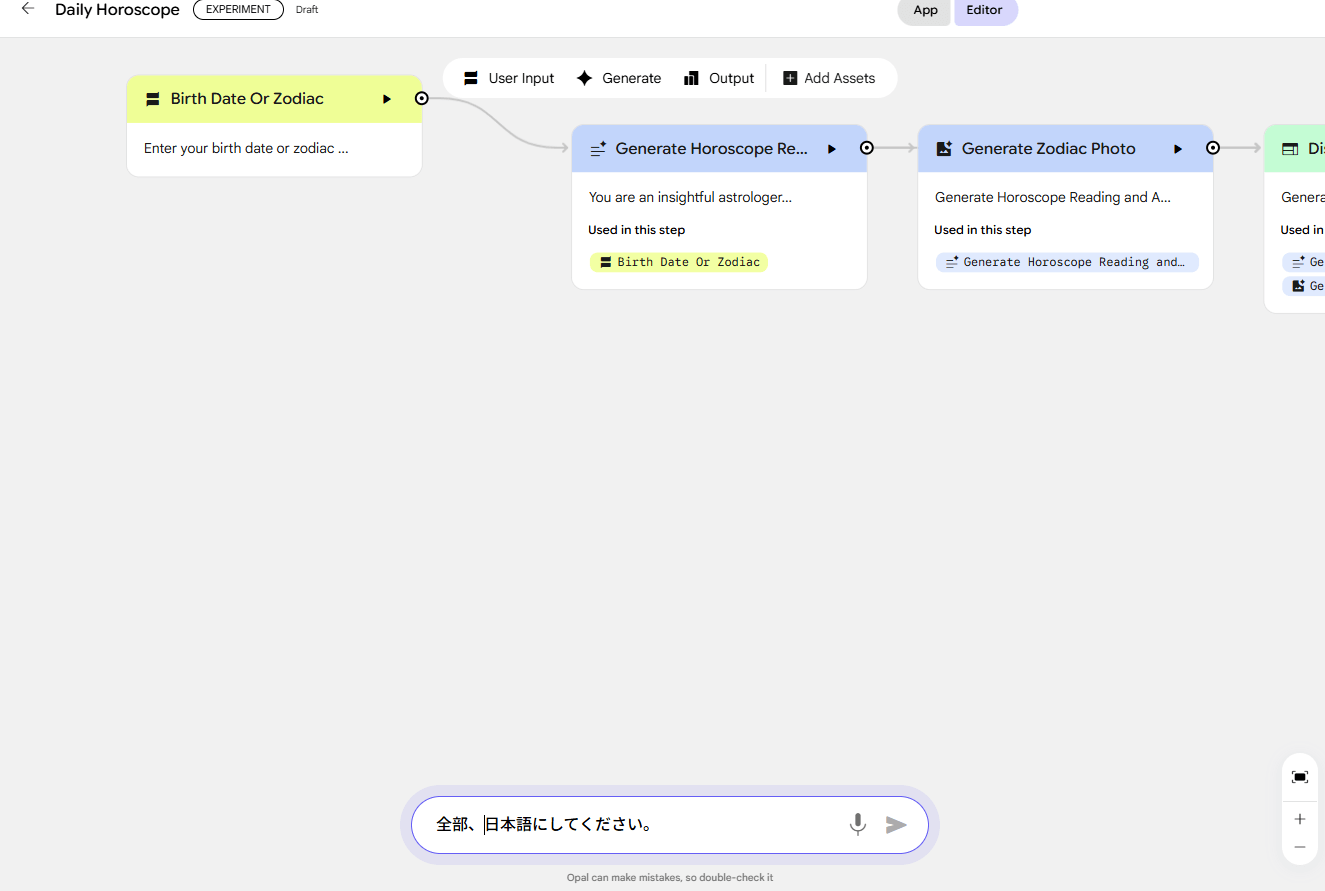Viewport: 1325px width, 891px height.
Task: Click the Birth Date Or Zodiac chip
Action: click(x=679, y=262)
